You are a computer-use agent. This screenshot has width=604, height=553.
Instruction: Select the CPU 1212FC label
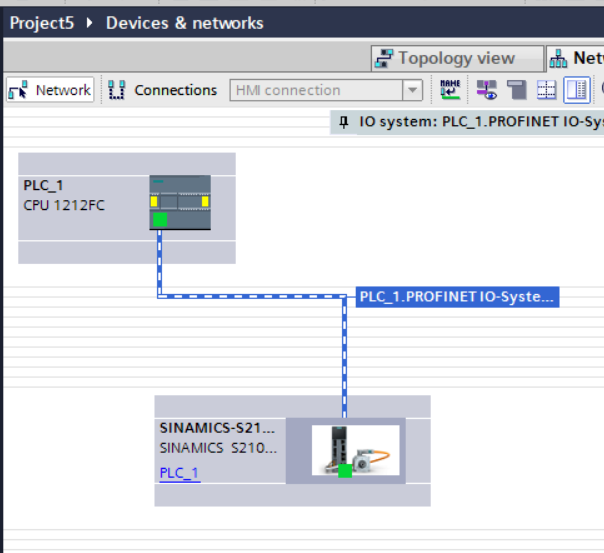64,205
